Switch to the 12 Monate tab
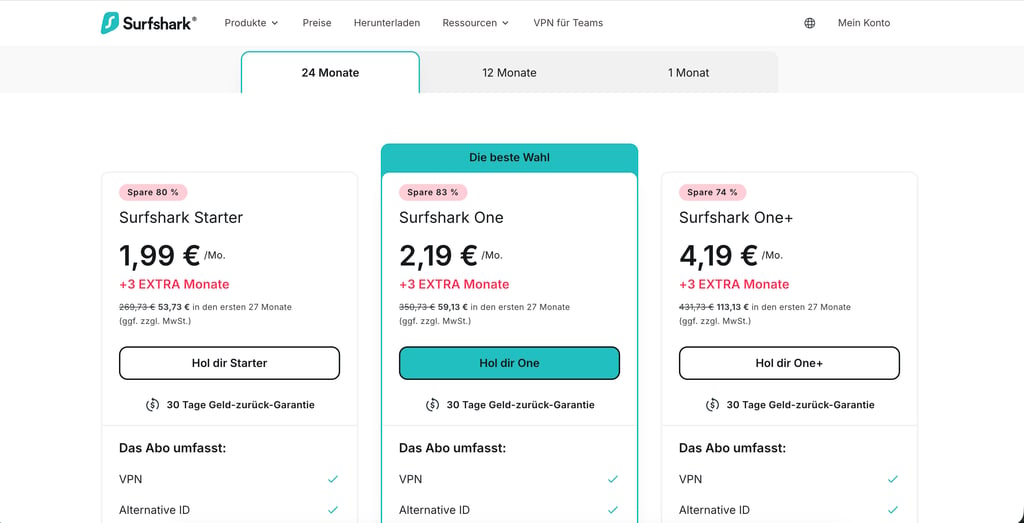Screen dimensions: 1024x523 (509, 72)
